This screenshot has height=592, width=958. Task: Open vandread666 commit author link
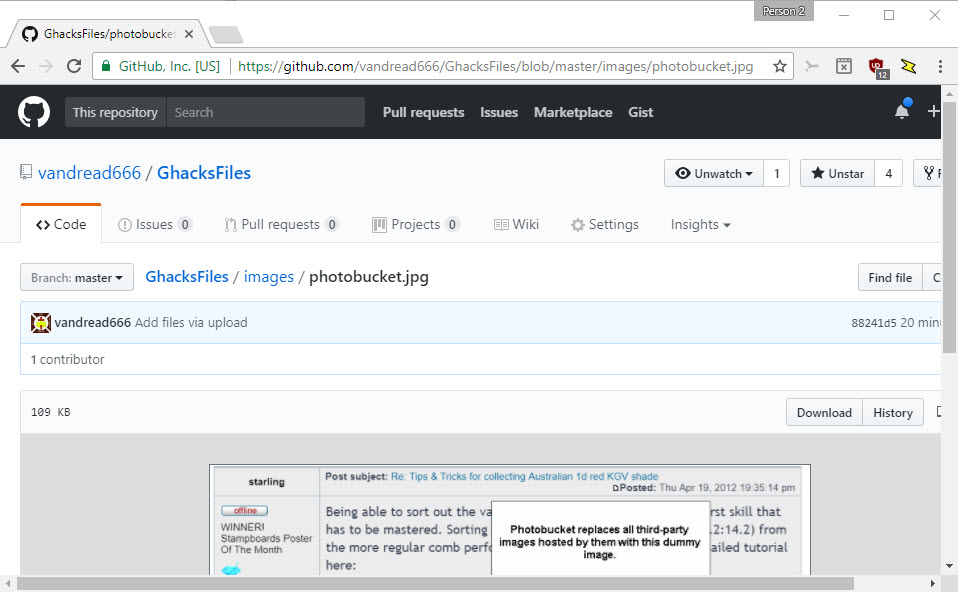pos(92,323)
